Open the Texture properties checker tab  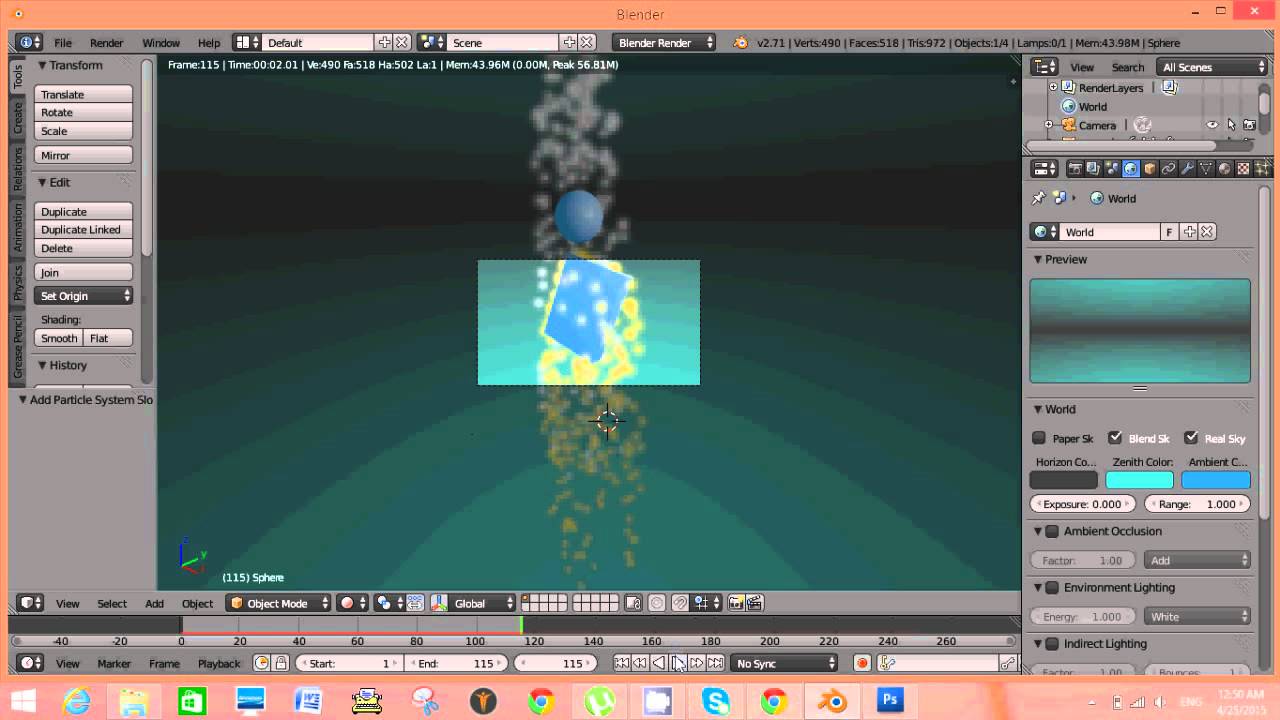click(1243, 169)
